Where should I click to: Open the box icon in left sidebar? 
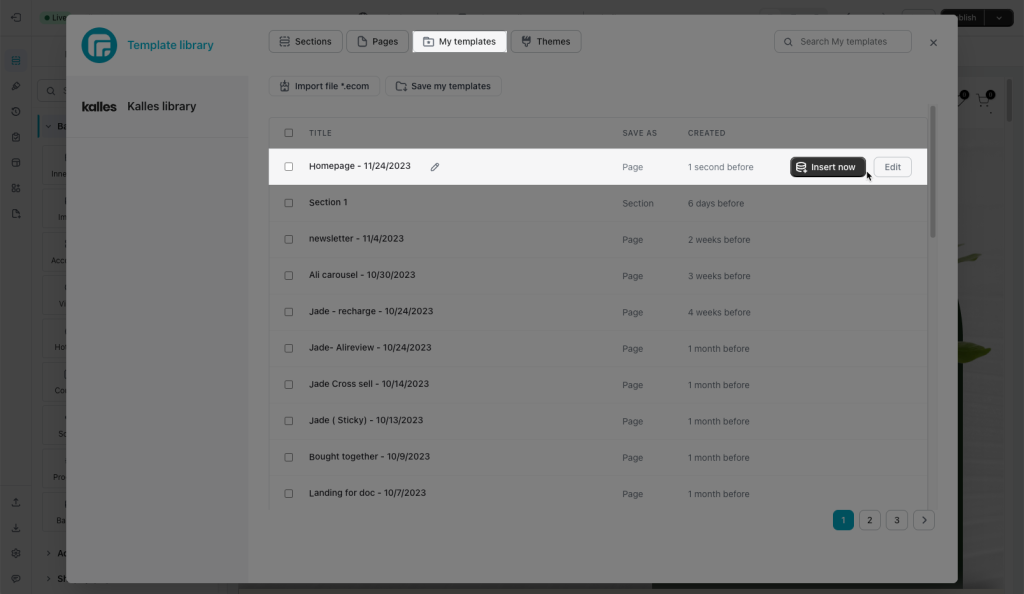pyautogui.click(x=16, y=163)
